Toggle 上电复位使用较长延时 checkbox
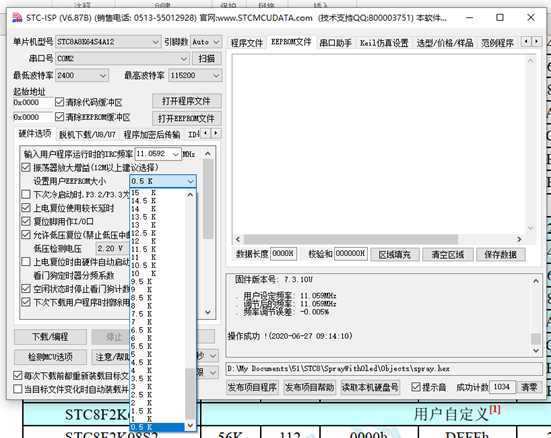The height and width of the screenshot is (438, 551). pyautogui.click(x=26, y=208)
